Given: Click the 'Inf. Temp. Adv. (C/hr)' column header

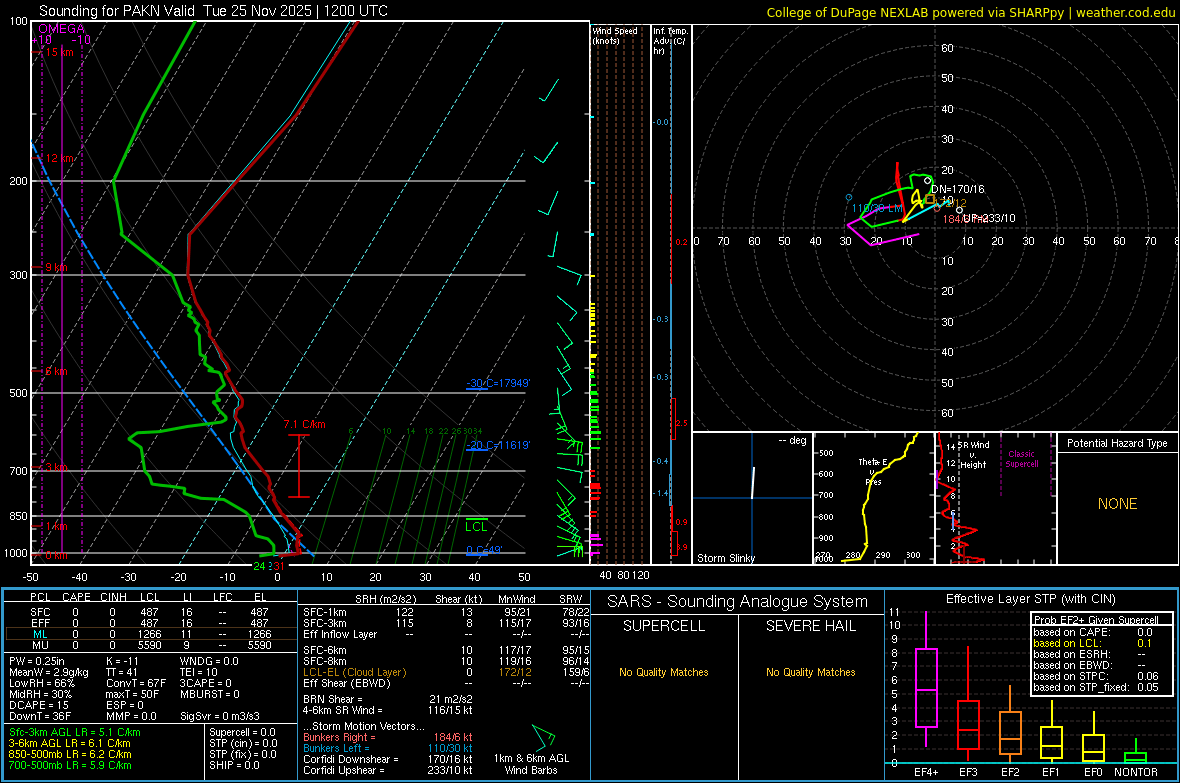Looking at the screenshot, I should point(670,41).
